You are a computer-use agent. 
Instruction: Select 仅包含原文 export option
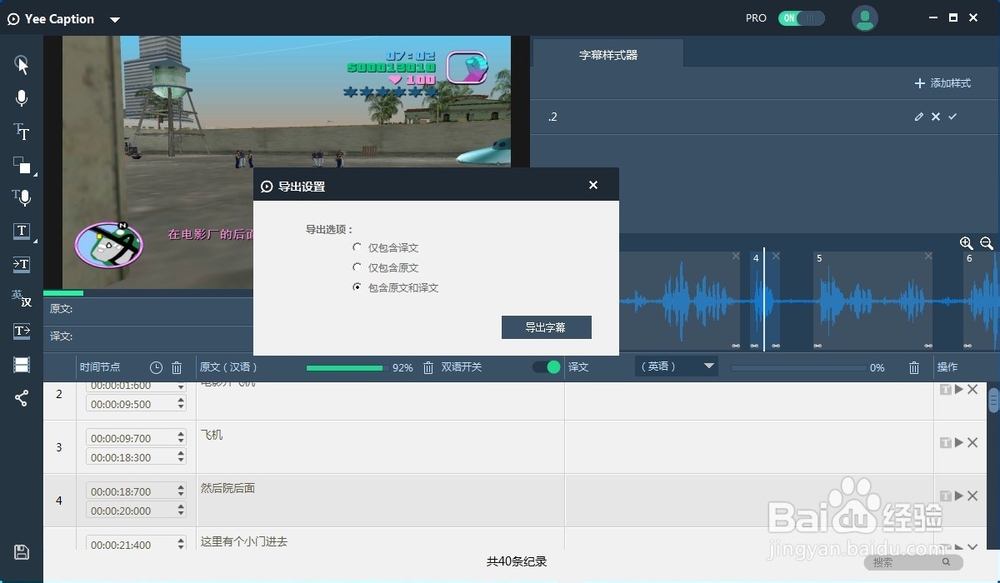[357, 267]
